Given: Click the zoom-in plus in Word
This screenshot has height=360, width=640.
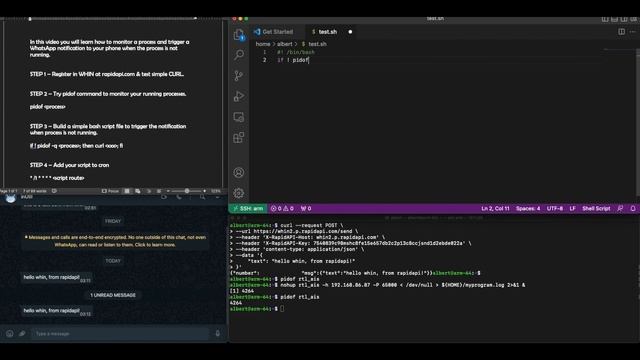Looking at the screenshot, I should coord(204,191).
